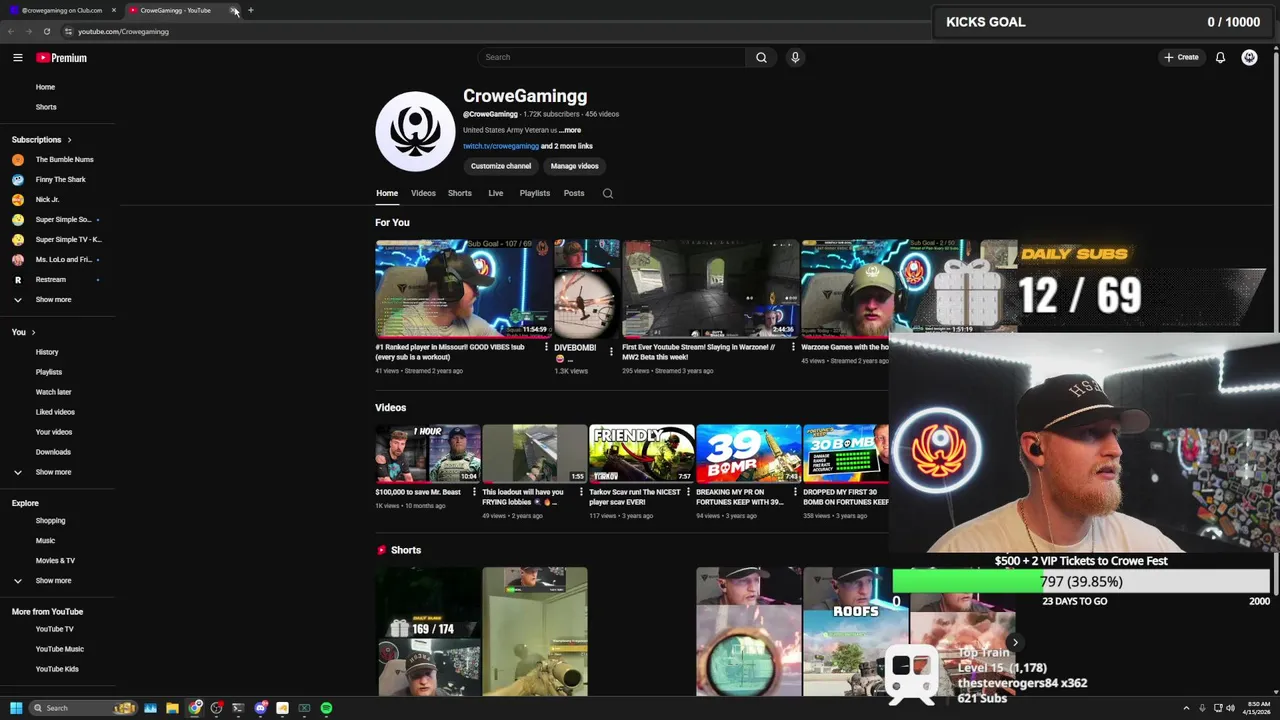Open the site information icon in address bar
Viewport: 1280px width, 720px height.
(x=68, y=31)
